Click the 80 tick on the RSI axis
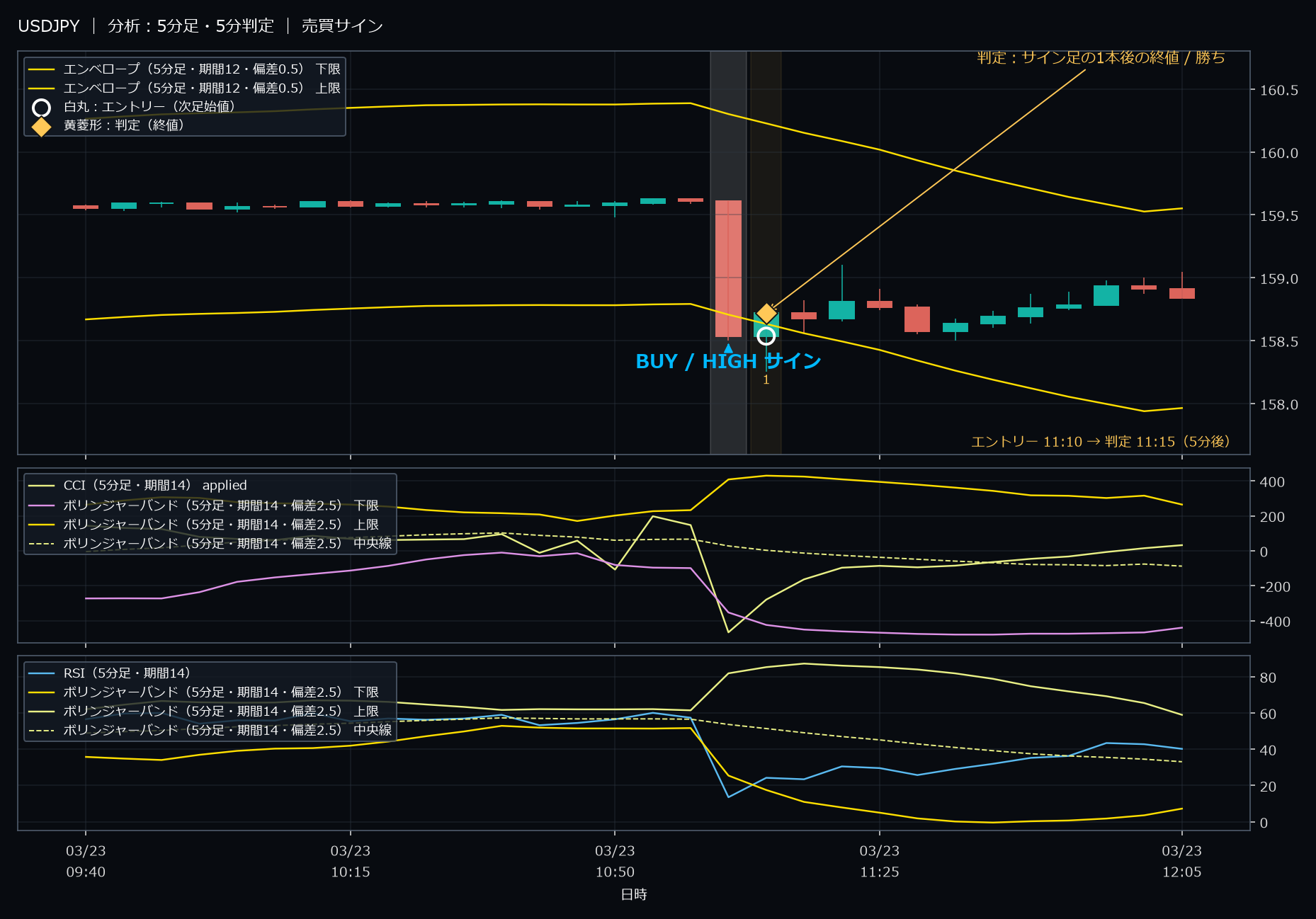Screen dimensions: 1316x919 click(1268, 678)
